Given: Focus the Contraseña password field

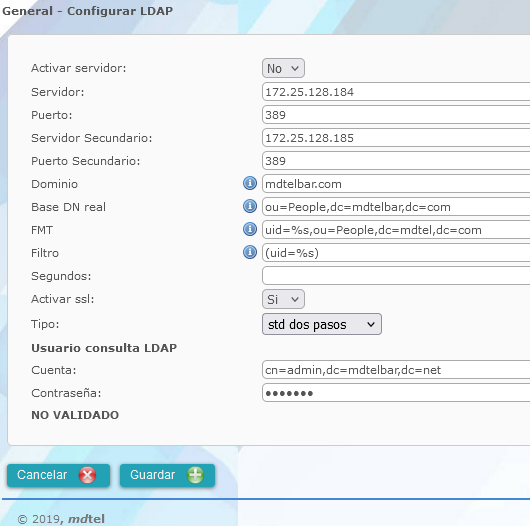Looking at the screenshot, I should coord(396,392).
